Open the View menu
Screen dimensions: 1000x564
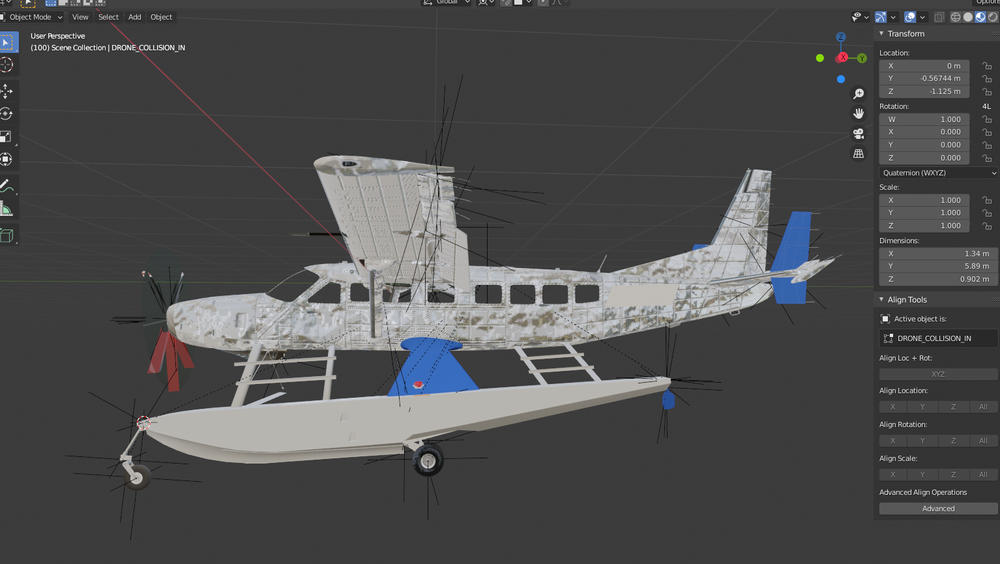[x=80, y=17]
